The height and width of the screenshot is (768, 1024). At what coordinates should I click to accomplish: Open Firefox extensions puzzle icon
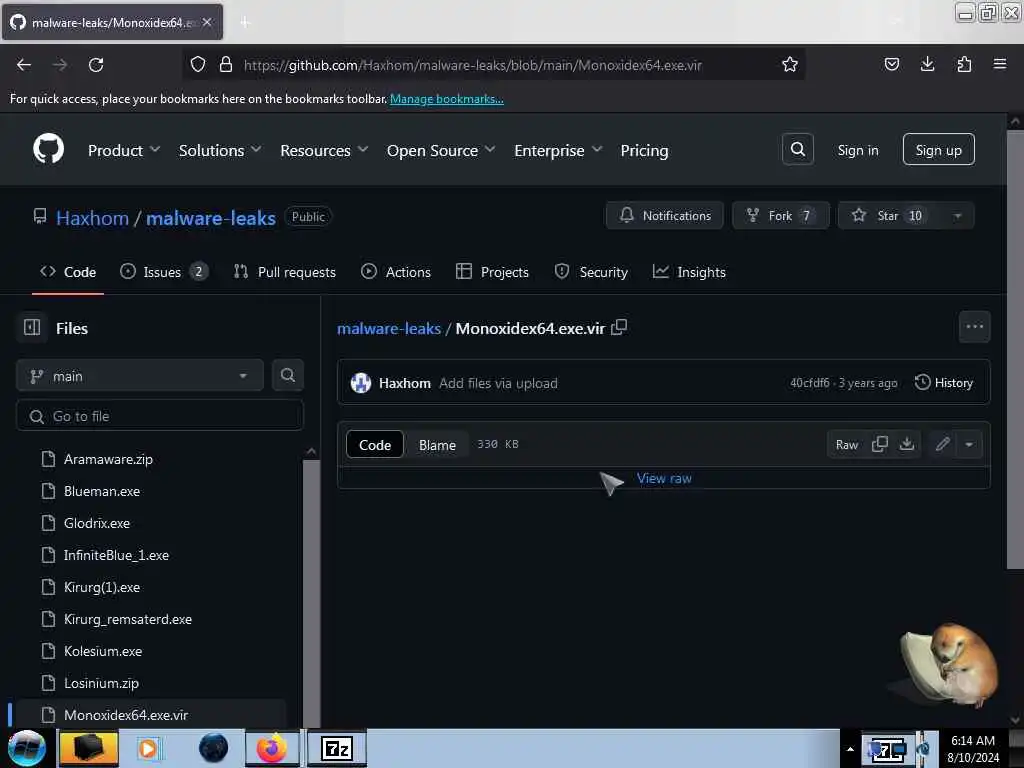(964, 64)
